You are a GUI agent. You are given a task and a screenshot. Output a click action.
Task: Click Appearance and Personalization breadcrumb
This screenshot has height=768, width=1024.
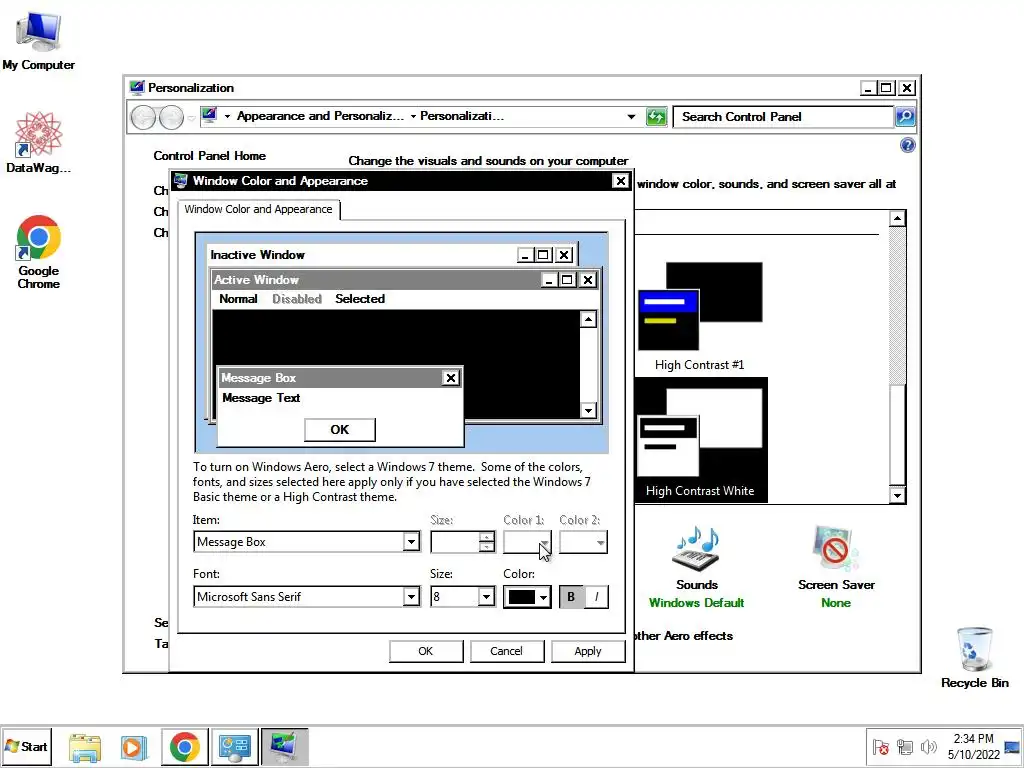[320, 116]
